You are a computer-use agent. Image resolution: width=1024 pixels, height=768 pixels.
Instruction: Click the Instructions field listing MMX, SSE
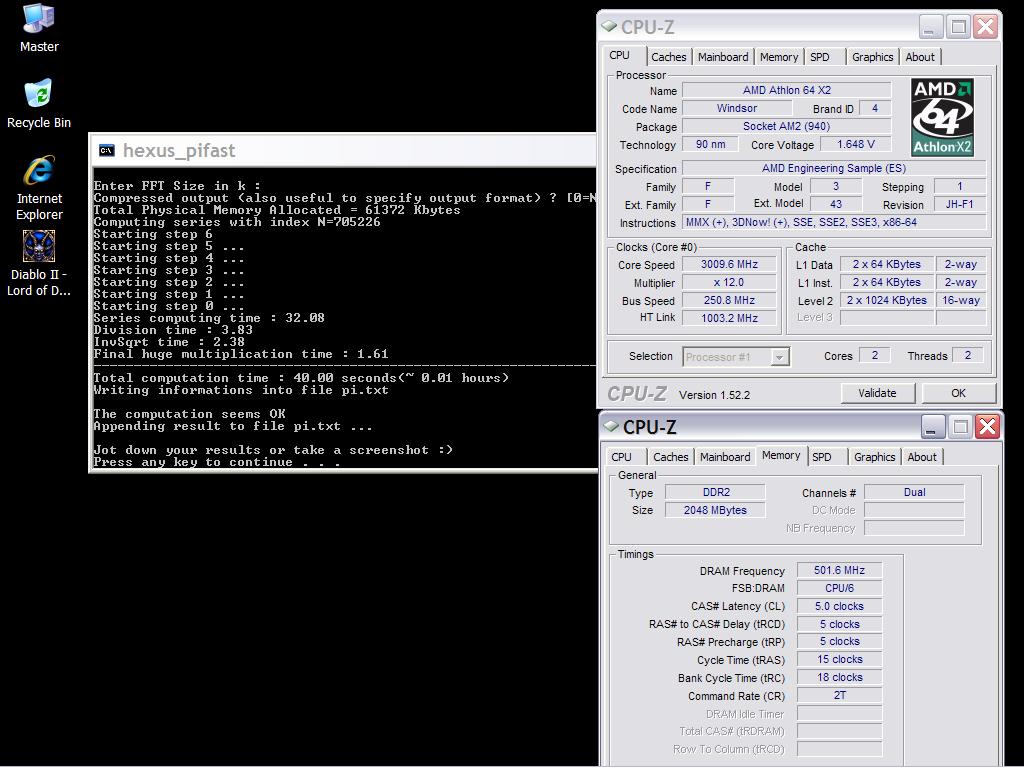click(834, 223)
